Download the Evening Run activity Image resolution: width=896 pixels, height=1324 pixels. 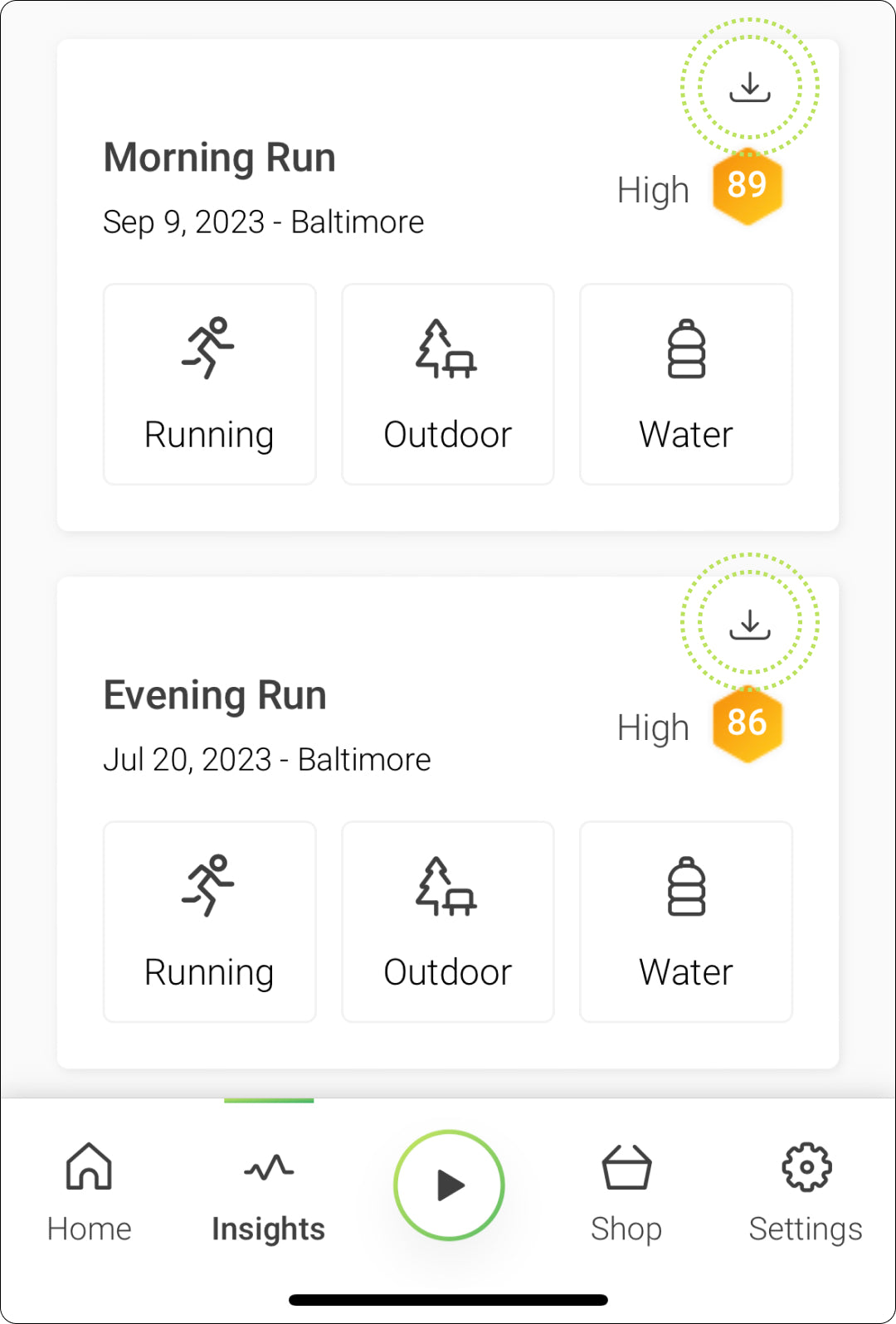click(750, 624)
